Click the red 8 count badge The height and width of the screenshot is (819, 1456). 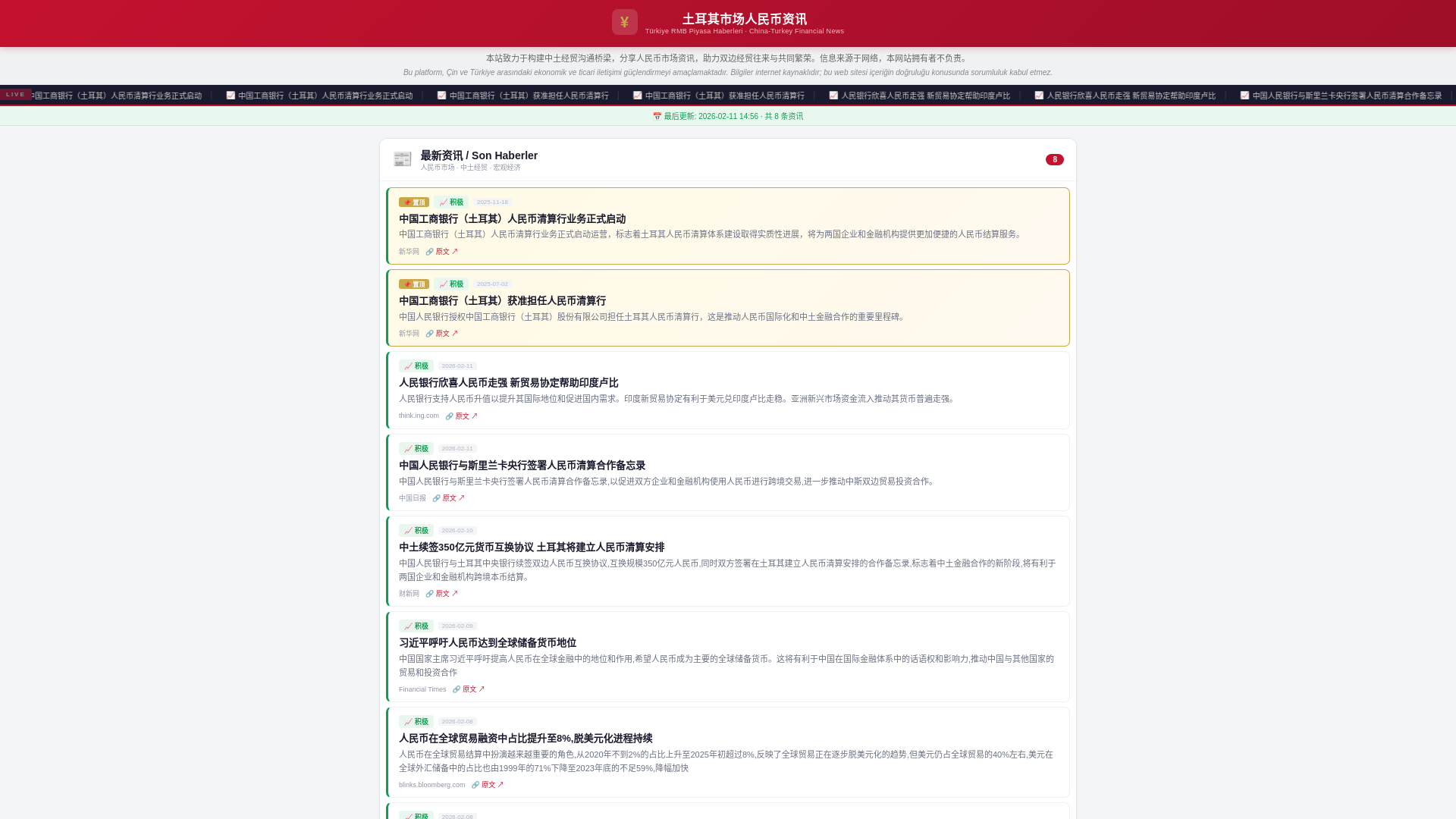coord(1054,159)
